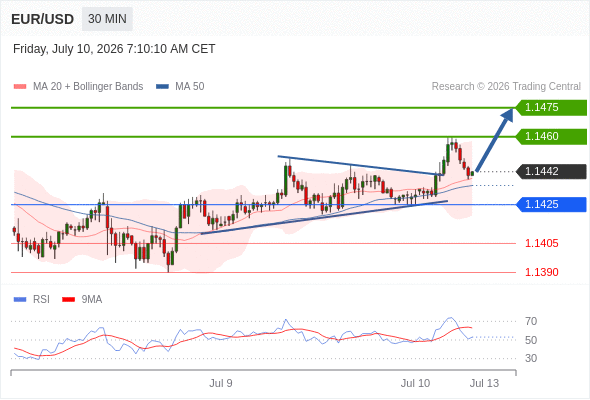Click the 1.1442 current price tag
Screen dimensions: 590x400
551,172
